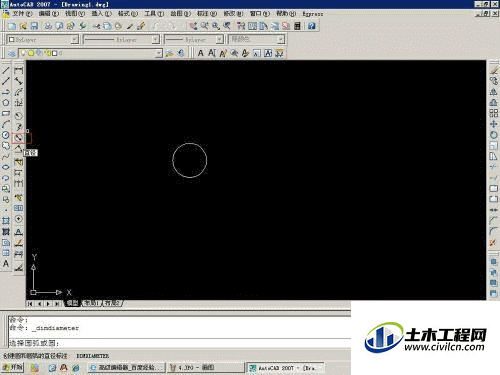The image size is (500, 375).
Task: Open the 视图 (View) menu
Action: click(75, 14)
